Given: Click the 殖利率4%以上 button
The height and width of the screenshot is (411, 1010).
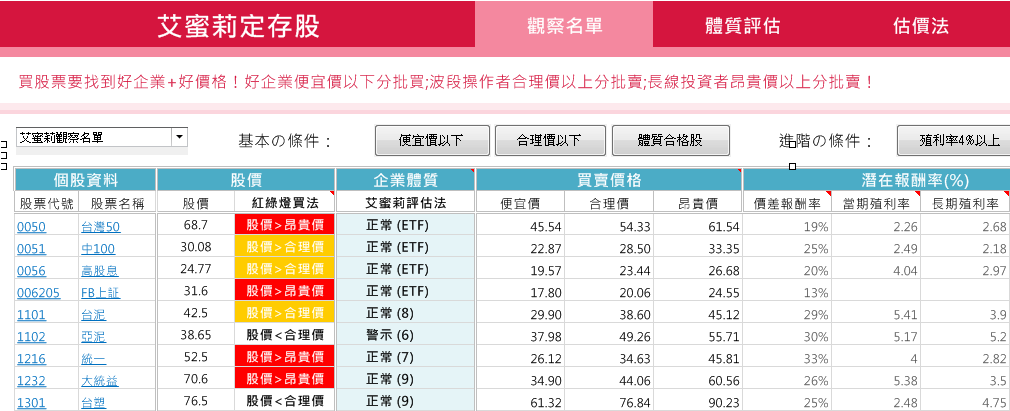Looking at the screenshot, I should coord(955,140).
